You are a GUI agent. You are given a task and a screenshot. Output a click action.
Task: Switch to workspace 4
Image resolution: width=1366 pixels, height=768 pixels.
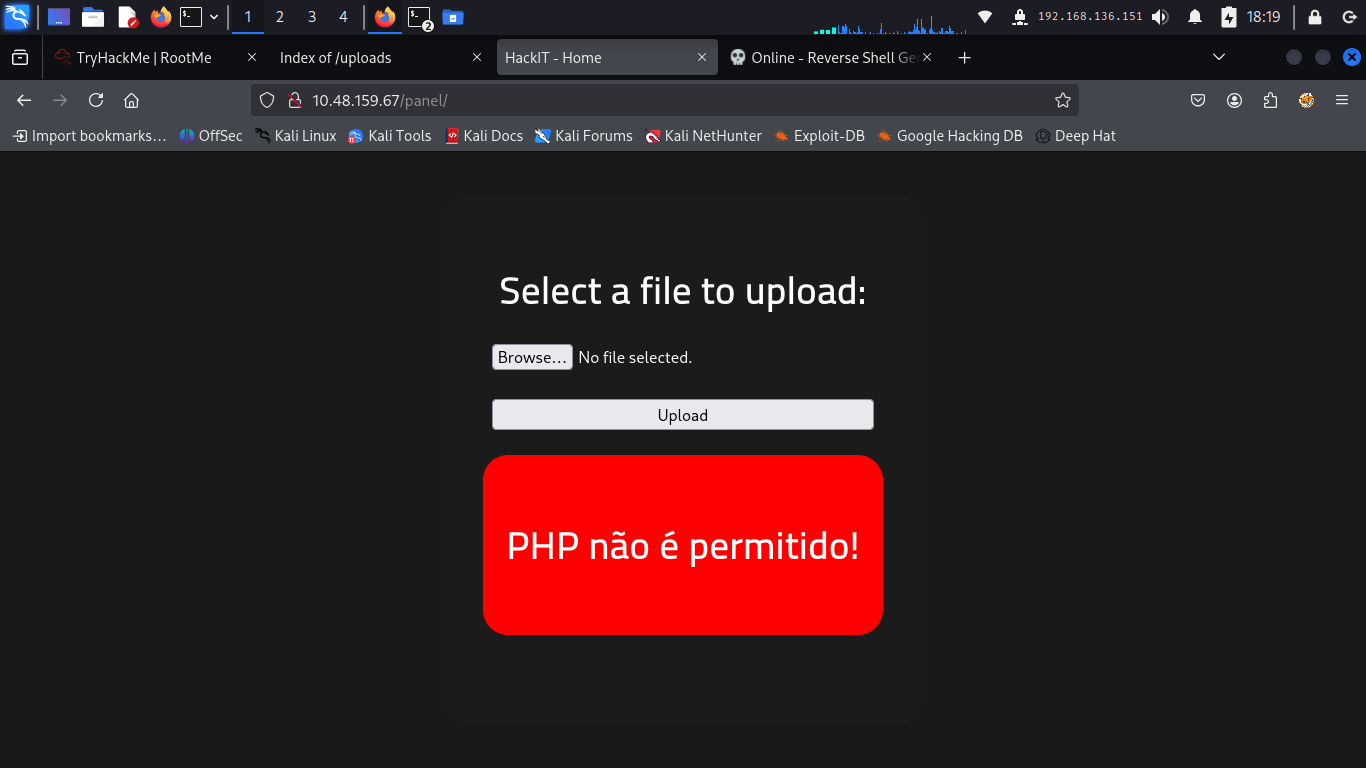click(x=344, y=17)
